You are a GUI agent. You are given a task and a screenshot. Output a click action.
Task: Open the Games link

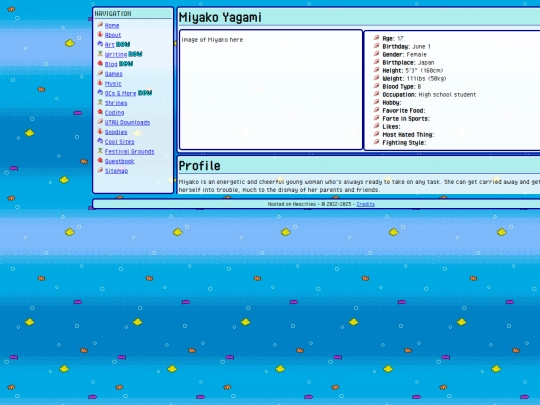click(x=113, y=74)
